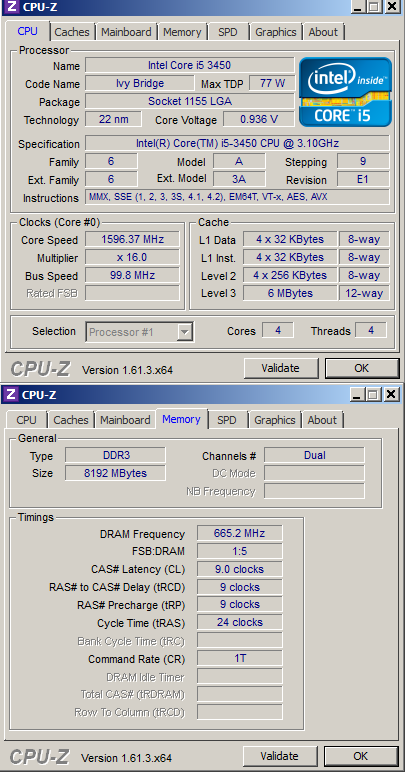Go to SPD tab in top window
This screenshot has width=405, height=772.
click(227, 32)
